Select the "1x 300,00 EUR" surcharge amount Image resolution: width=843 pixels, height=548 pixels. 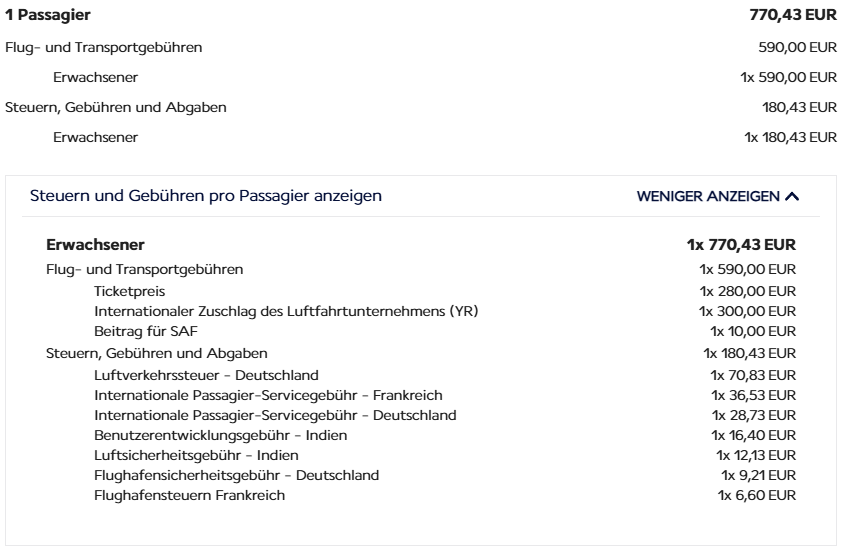coord(747,311)
